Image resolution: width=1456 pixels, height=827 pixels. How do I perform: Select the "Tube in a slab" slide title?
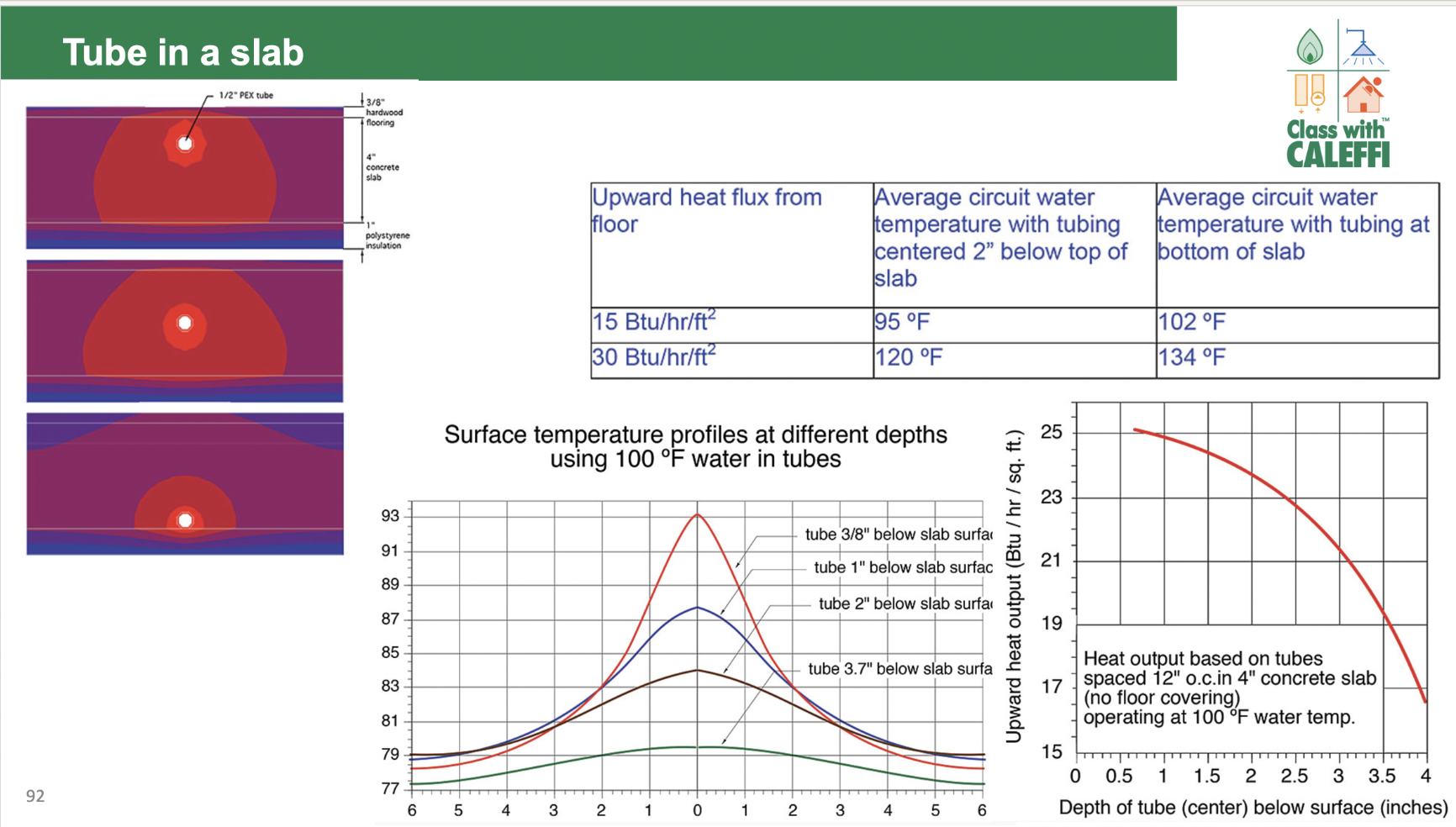183,52
